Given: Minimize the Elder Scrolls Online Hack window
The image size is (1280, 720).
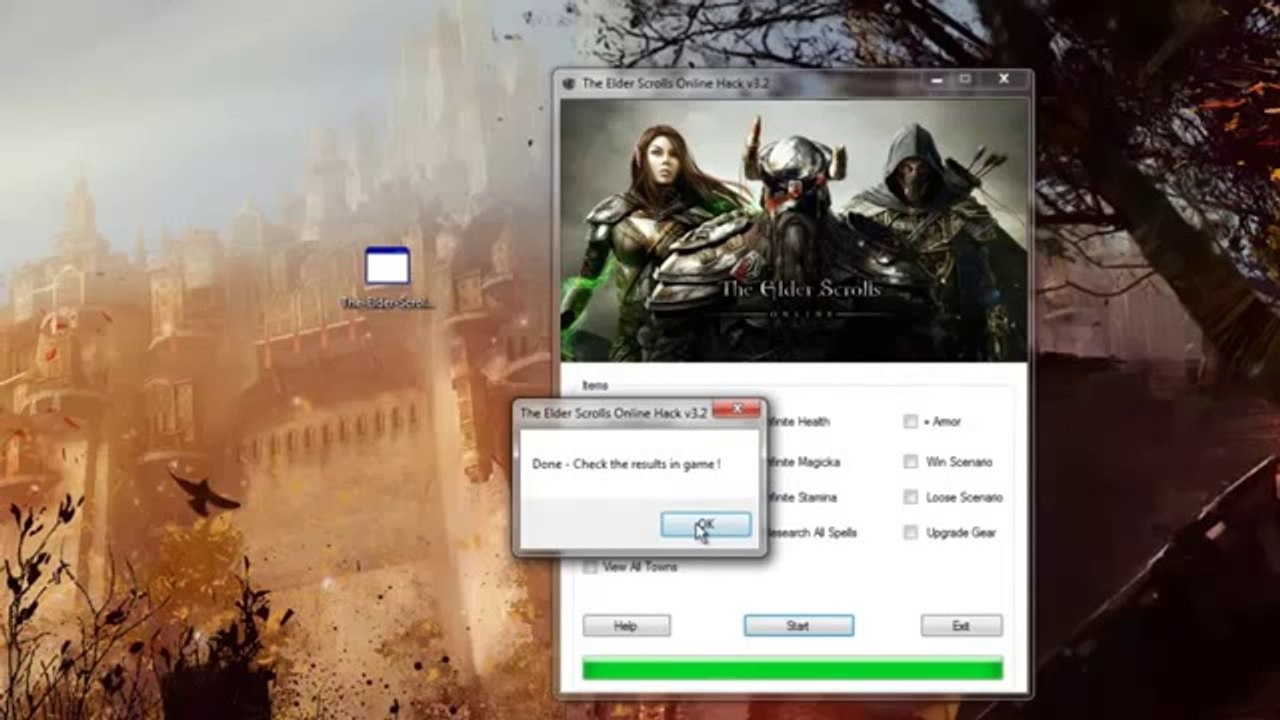Looking at the screenshot, I should point(935,79).
